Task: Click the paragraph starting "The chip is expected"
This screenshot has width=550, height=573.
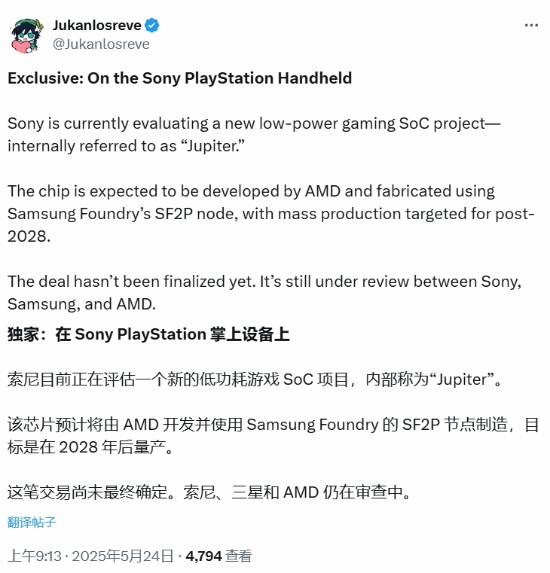Action: coord(271,213)
